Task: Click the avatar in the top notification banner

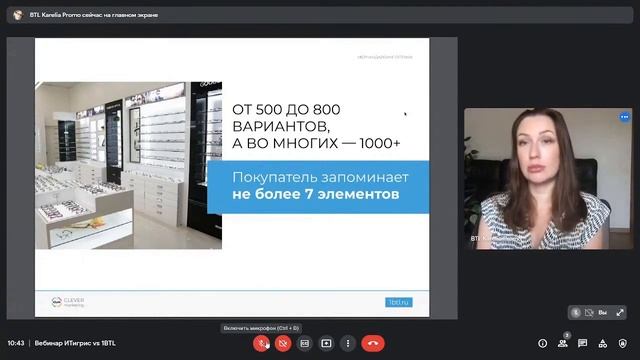Action: coord(18,15)
